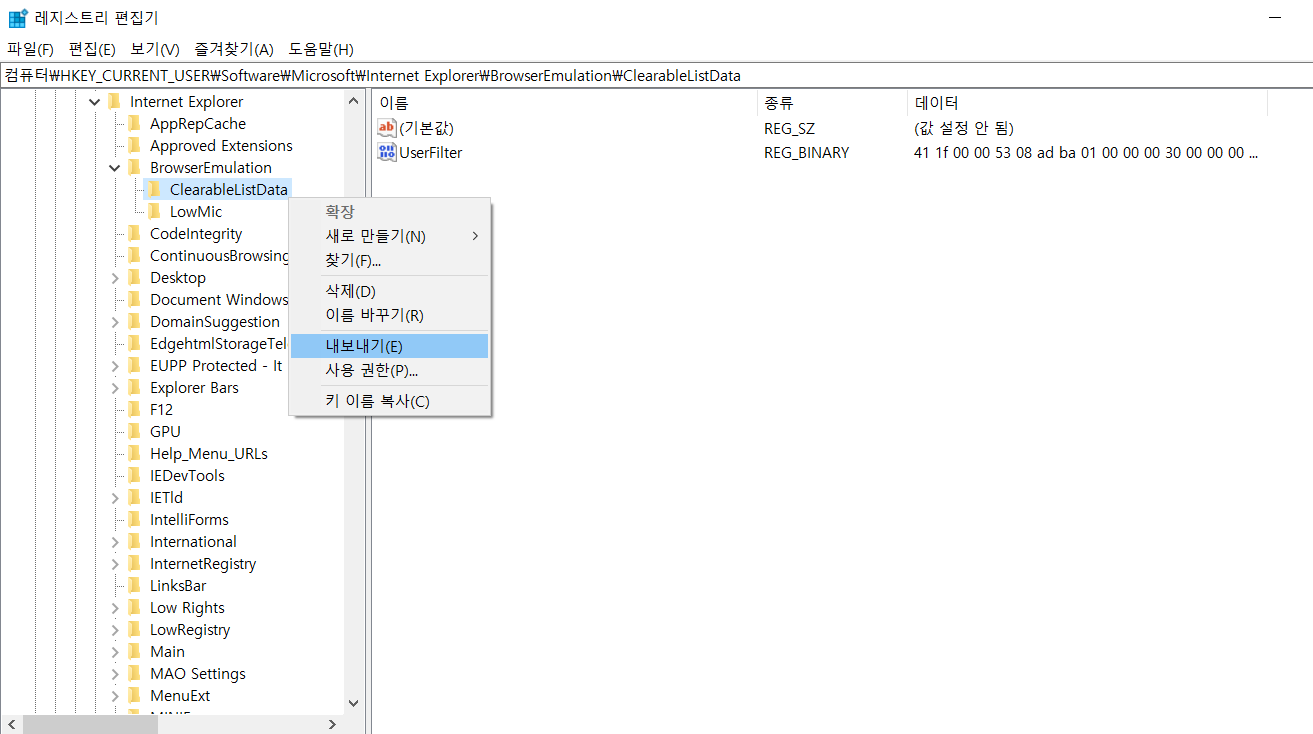Image resolution: width=1313 pixels, height=734 pixels.
Task: Click the CodeIntegrity folder icon
Action: tap(134, 233)
